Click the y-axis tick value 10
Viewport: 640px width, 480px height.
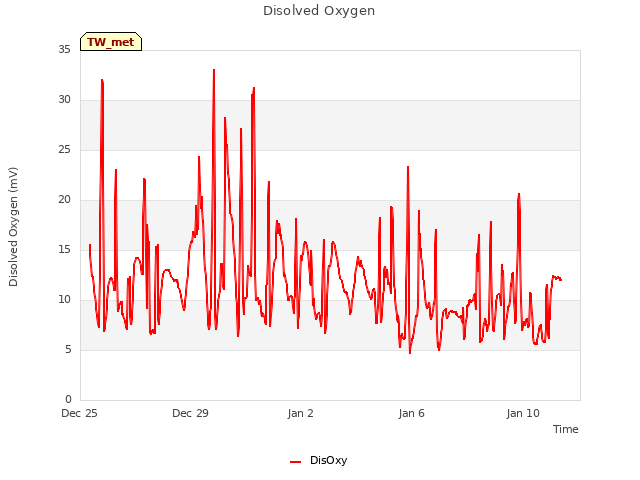(64, 300)
